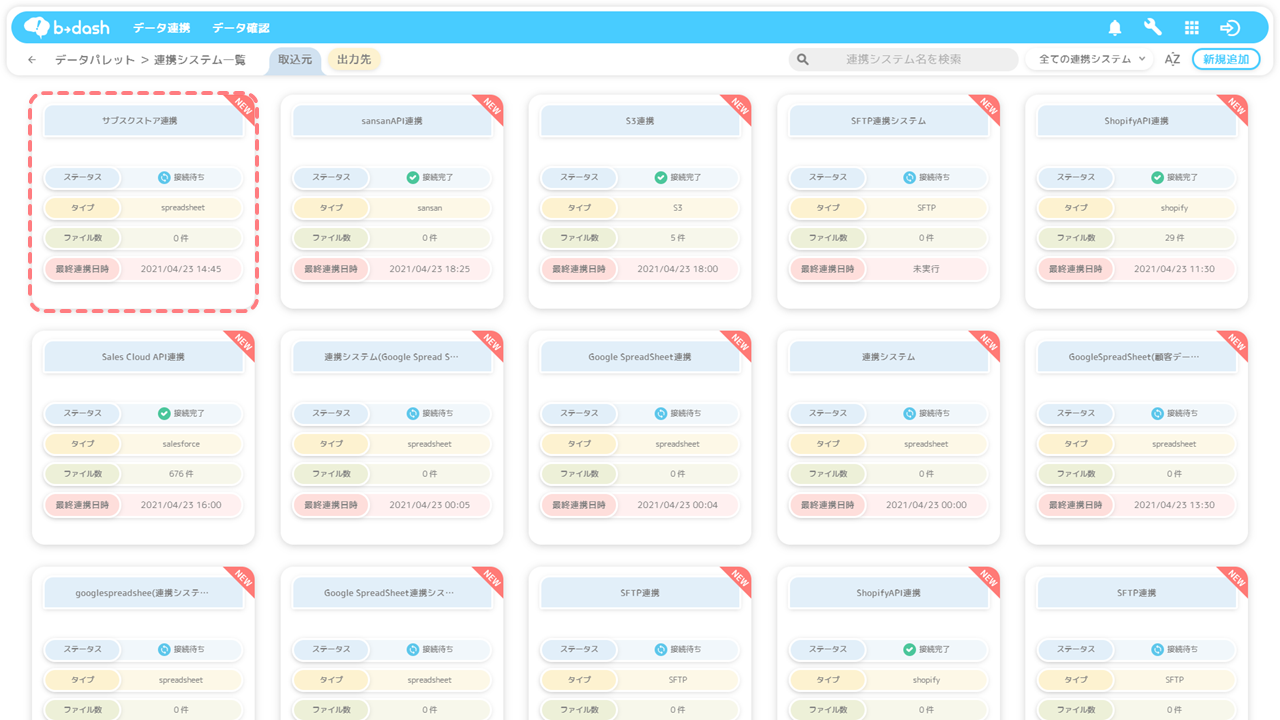Click the 2021/04/23 18:25 timestamp

(x=430, y=269)
